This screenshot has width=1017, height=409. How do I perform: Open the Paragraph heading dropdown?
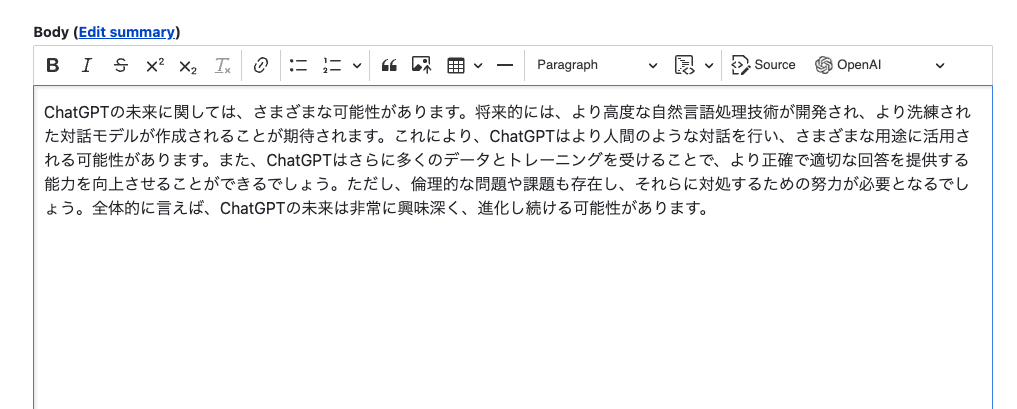(x=597, y=65)
